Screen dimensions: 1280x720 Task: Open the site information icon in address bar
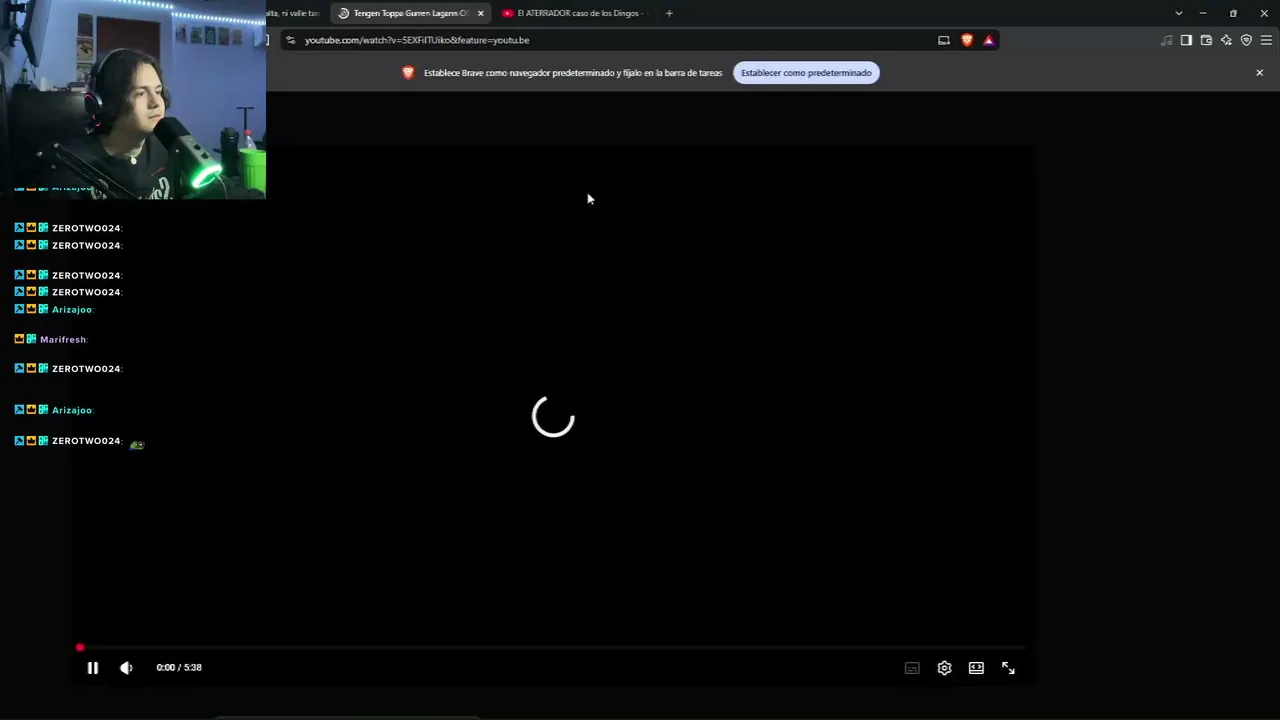[x=290, y=40]
